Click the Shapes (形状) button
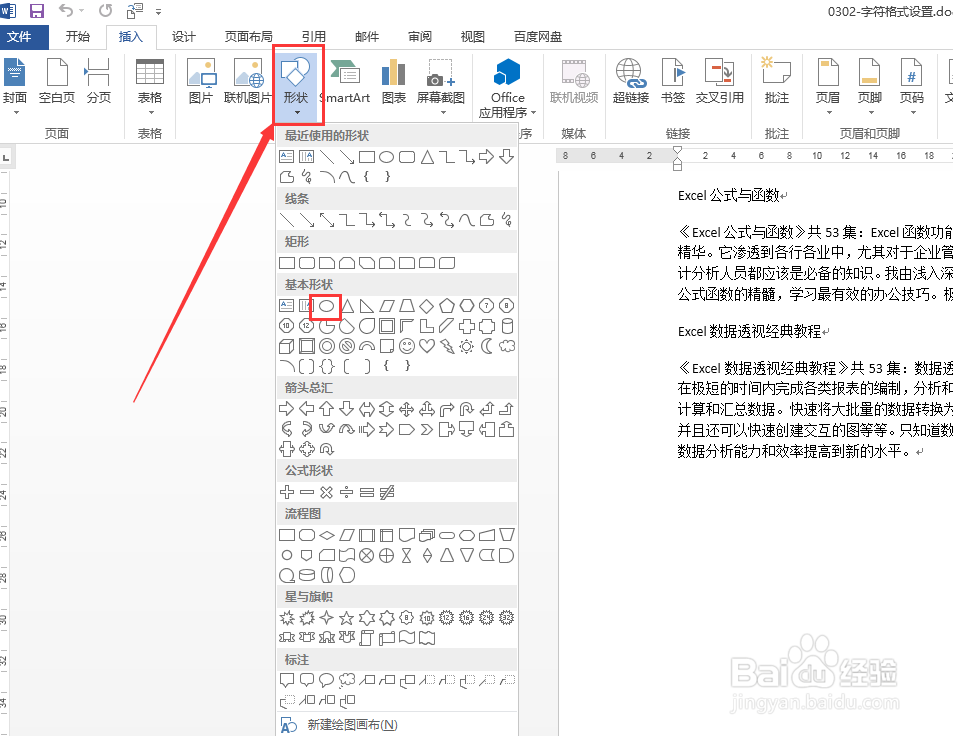The image size is (953, 736). tap(297, 85)
